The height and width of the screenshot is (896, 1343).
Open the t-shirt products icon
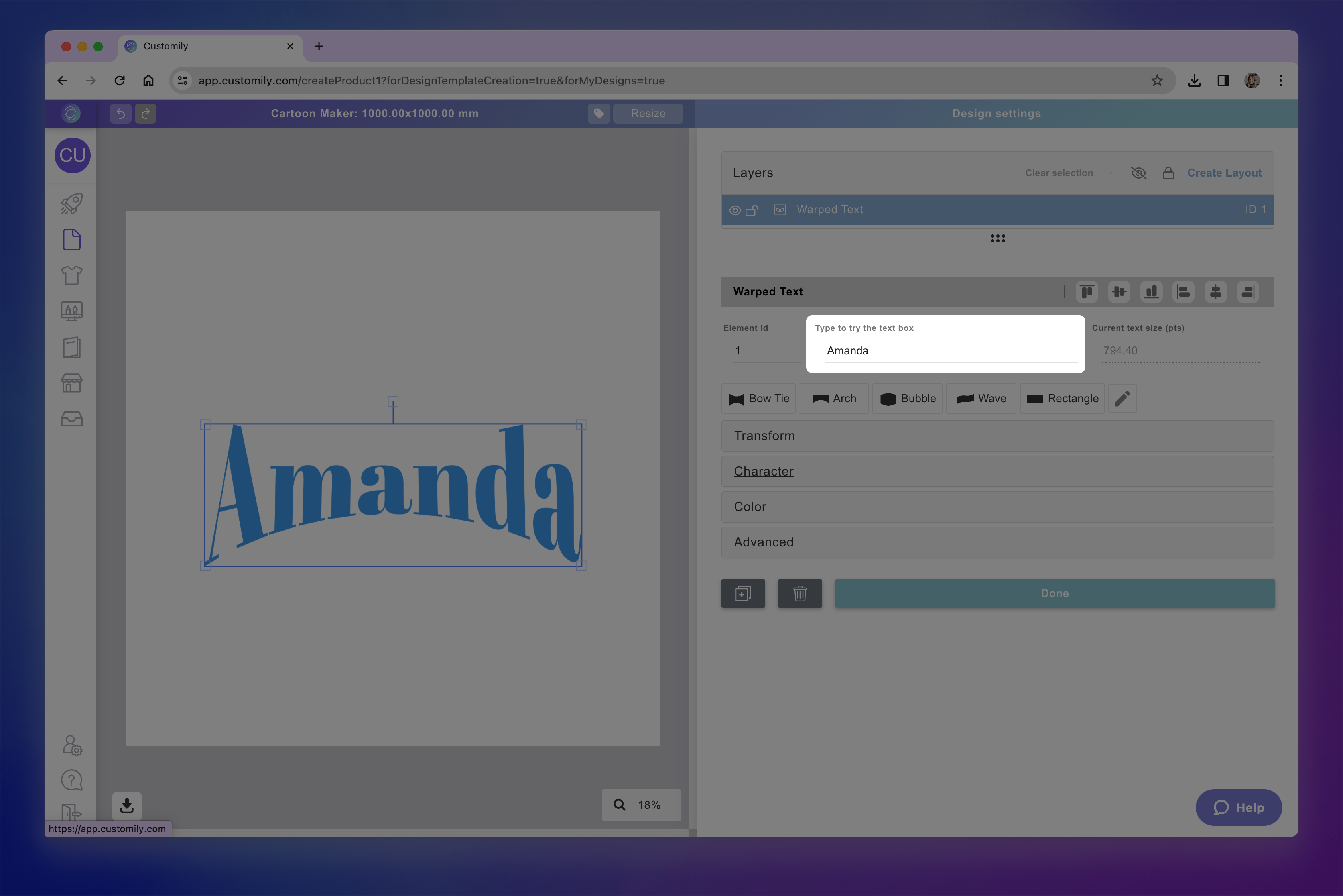pos(71,275)
